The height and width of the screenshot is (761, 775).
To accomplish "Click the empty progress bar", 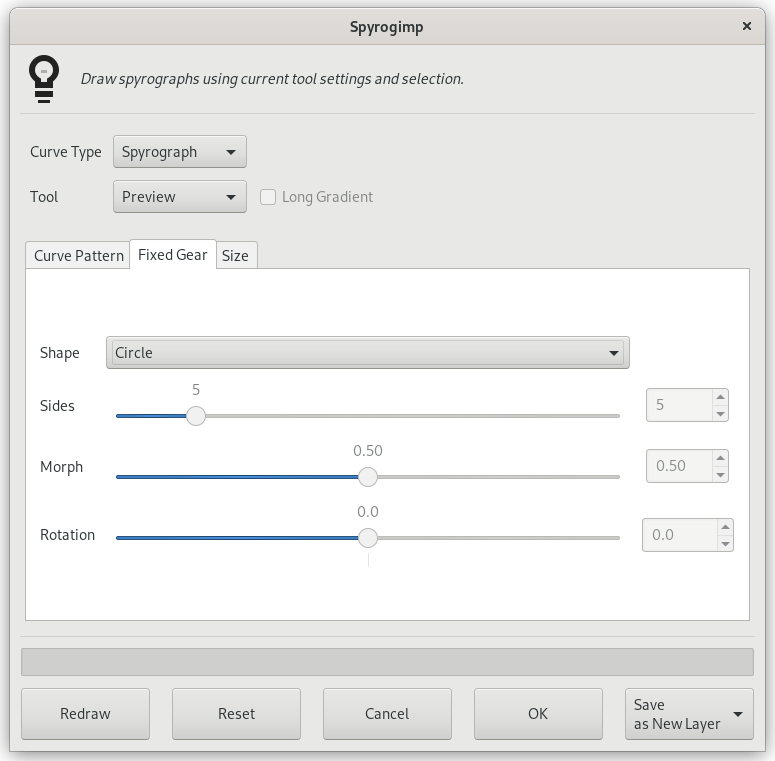I will click(388, 662).
